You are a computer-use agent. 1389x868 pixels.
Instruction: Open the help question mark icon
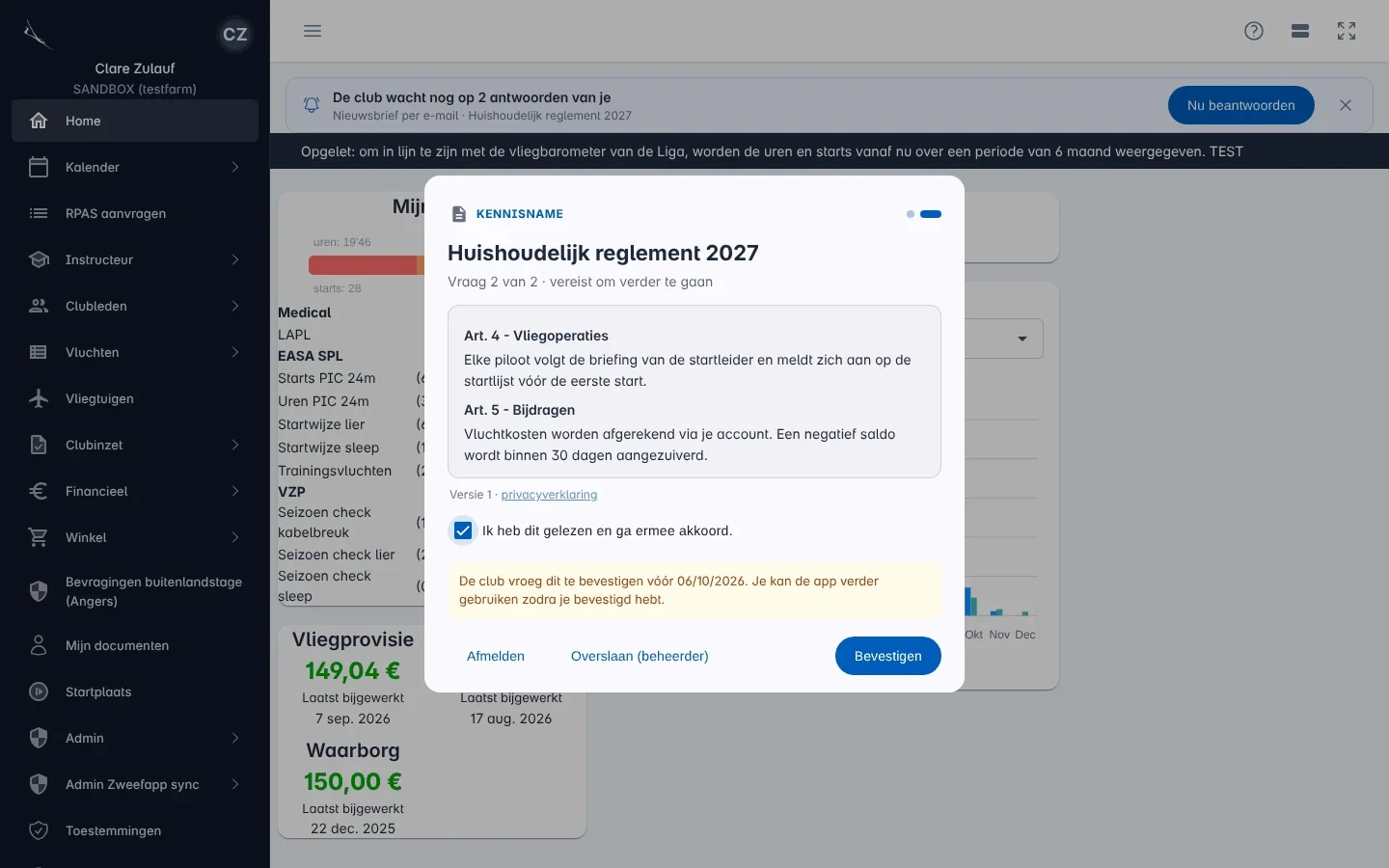pyautogui.click(x=1254, y=31)
